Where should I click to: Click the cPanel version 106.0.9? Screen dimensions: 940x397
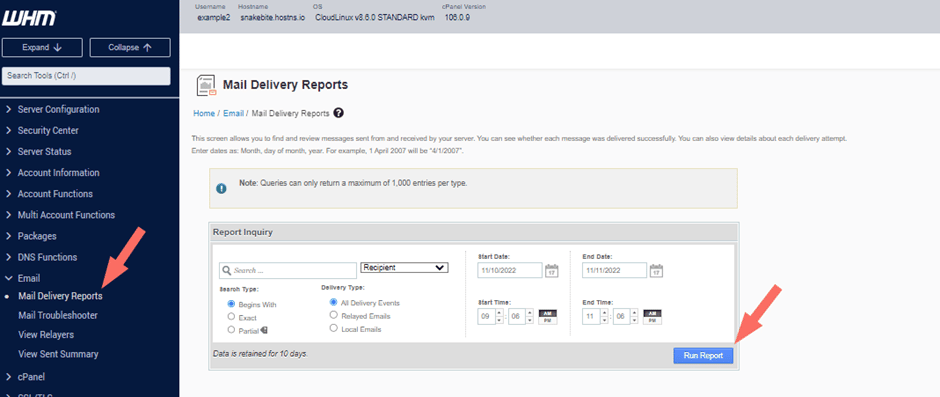click(x=457, y=17)
